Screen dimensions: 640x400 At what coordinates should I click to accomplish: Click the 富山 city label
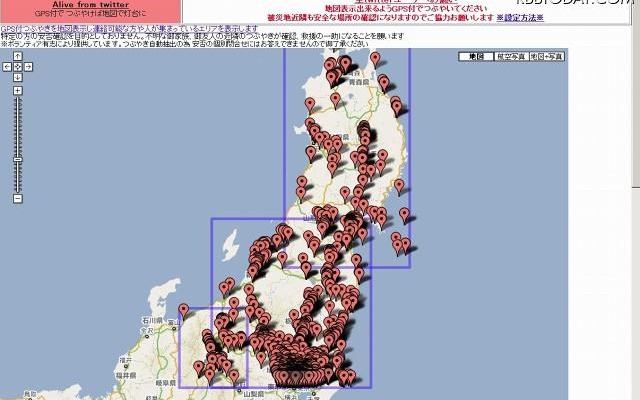click(175, 323)
